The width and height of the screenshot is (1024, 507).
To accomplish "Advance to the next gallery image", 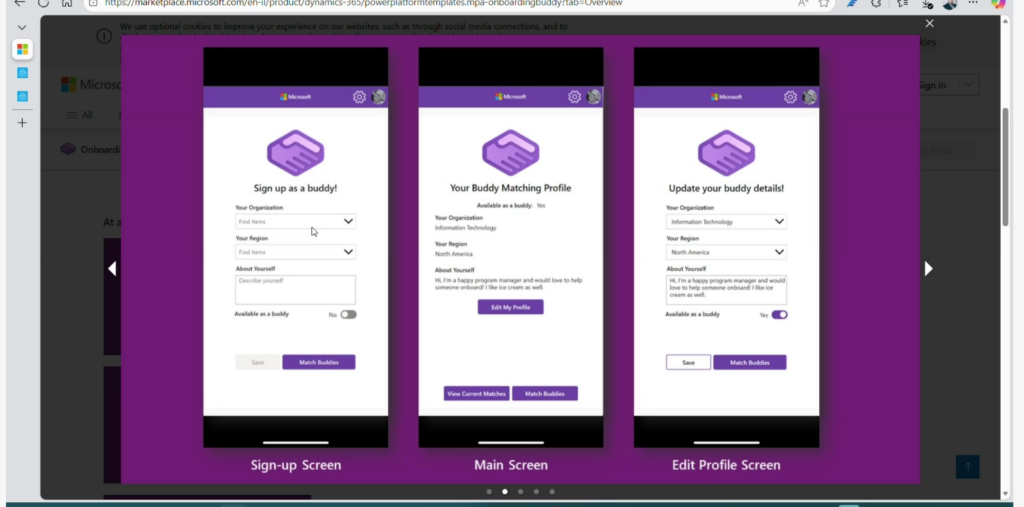I will 929,269.
